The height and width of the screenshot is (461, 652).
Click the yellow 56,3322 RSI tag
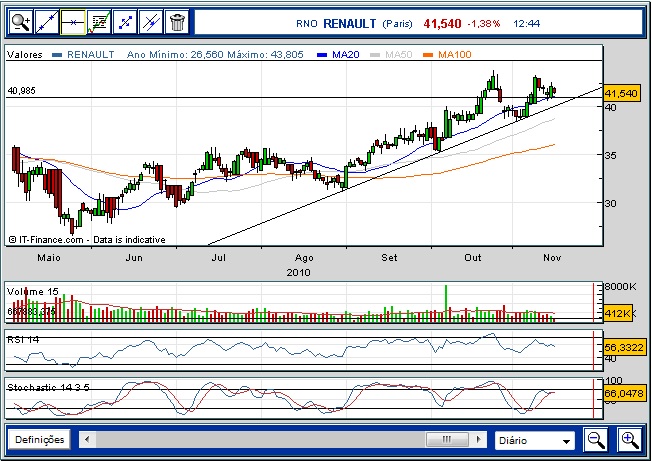tap(625, 347)
